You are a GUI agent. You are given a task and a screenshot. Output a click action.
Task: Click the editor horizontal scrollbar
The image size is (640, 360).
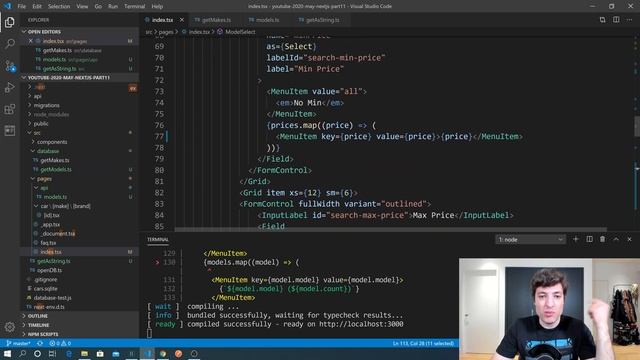tap(390, 230)
